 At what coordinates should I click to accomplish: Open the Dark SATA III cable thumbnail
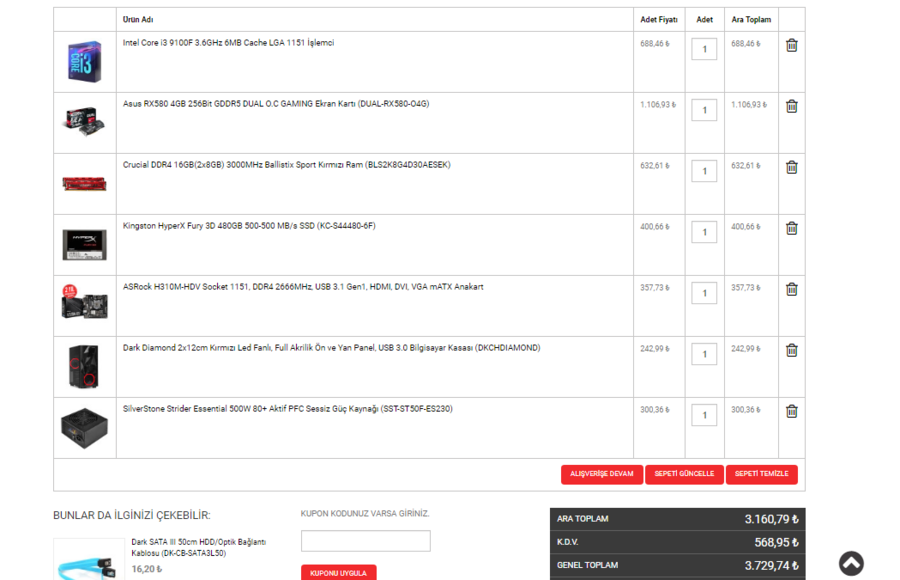click(89, 560)
